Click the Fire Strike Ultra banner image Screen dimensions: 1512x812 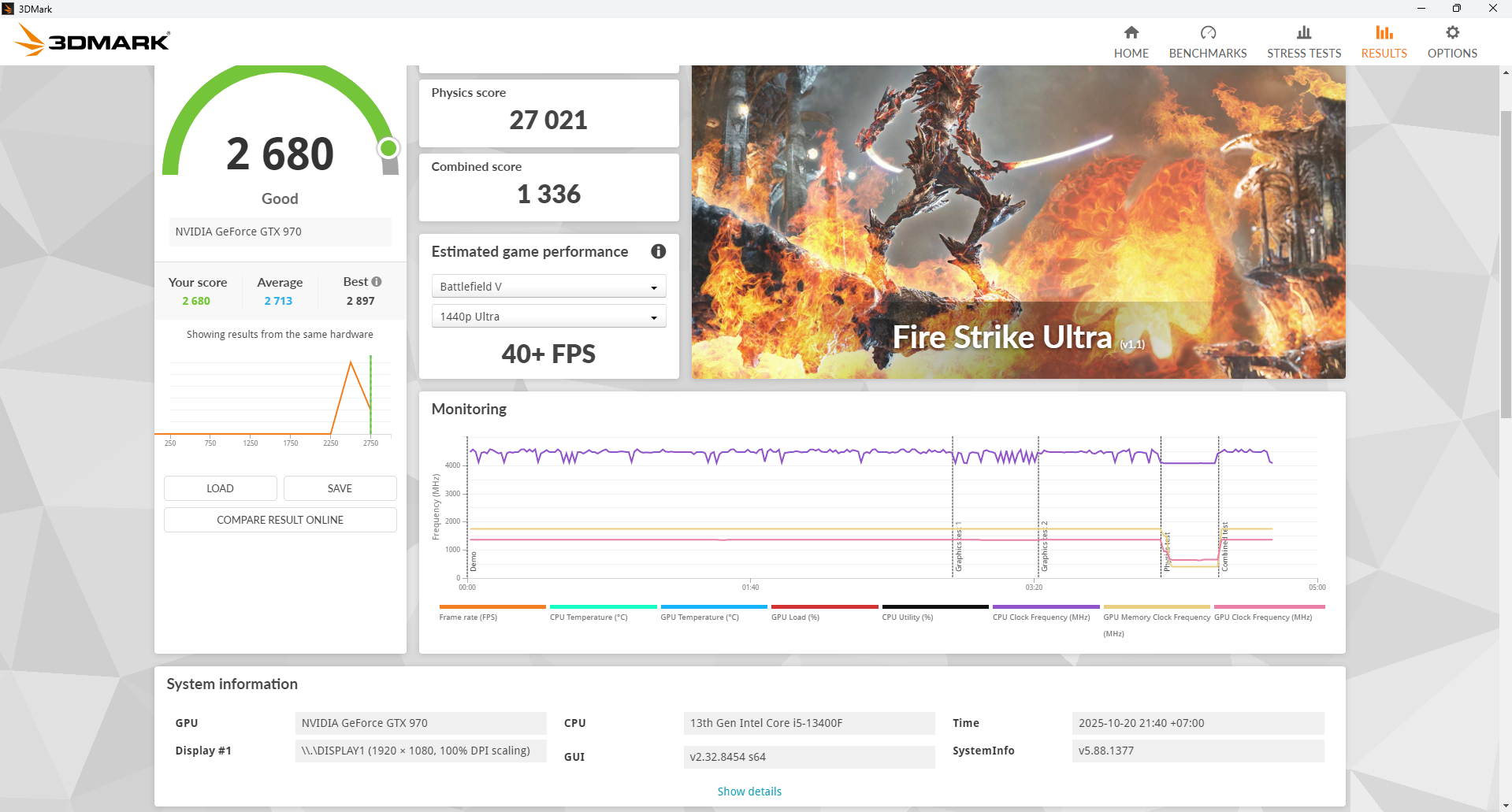tap(1018, 222)
